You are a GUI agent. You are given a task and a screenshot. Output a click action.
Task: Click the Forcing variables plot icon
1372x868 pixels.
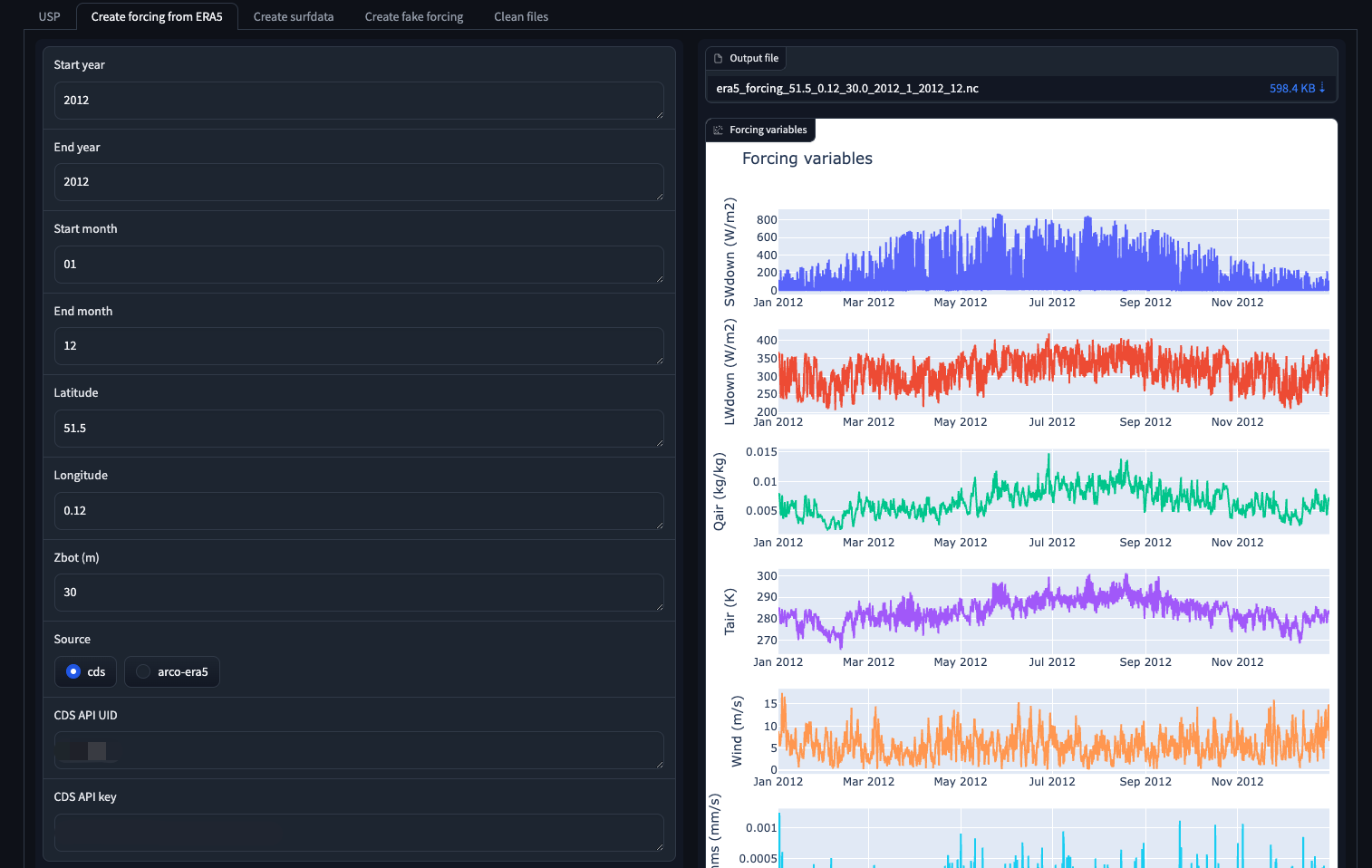(x=719, y=130)
